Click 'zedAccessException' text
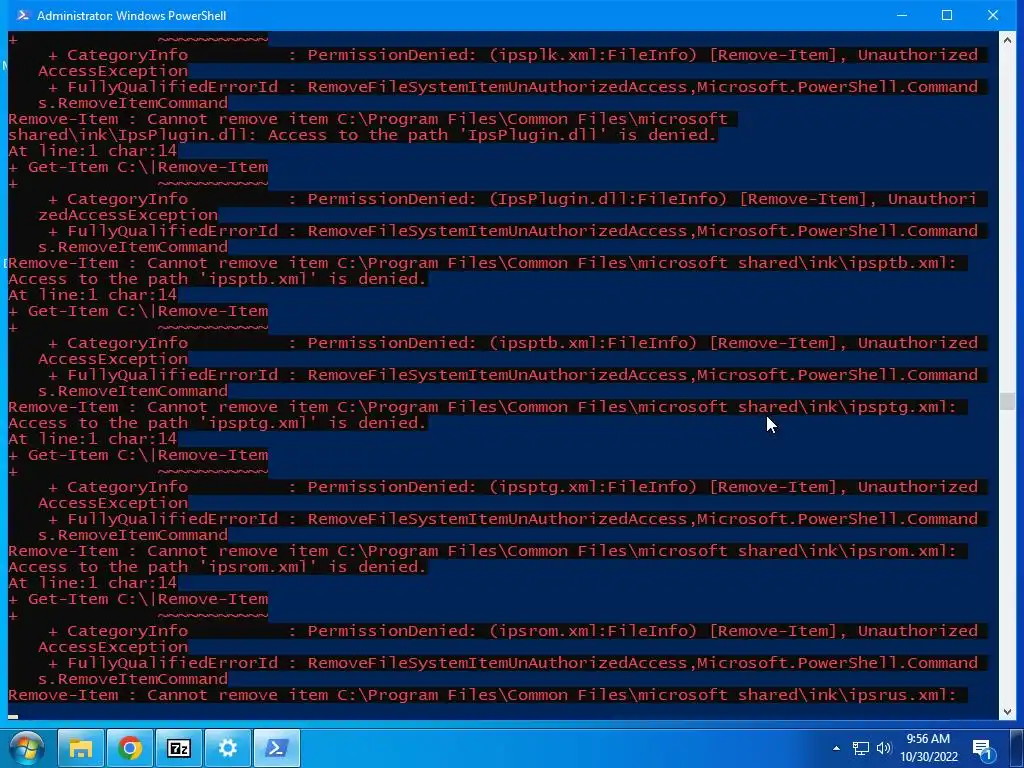This screenshot has height=768, width=1024. pos(128,215)
